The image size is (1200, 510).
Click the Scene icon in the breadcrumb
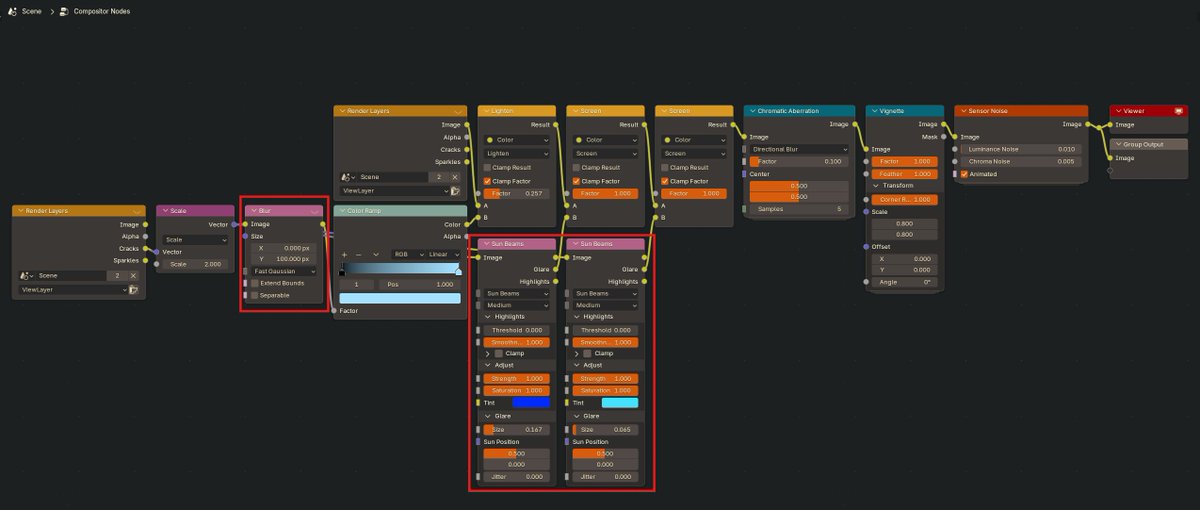point(12,11)
